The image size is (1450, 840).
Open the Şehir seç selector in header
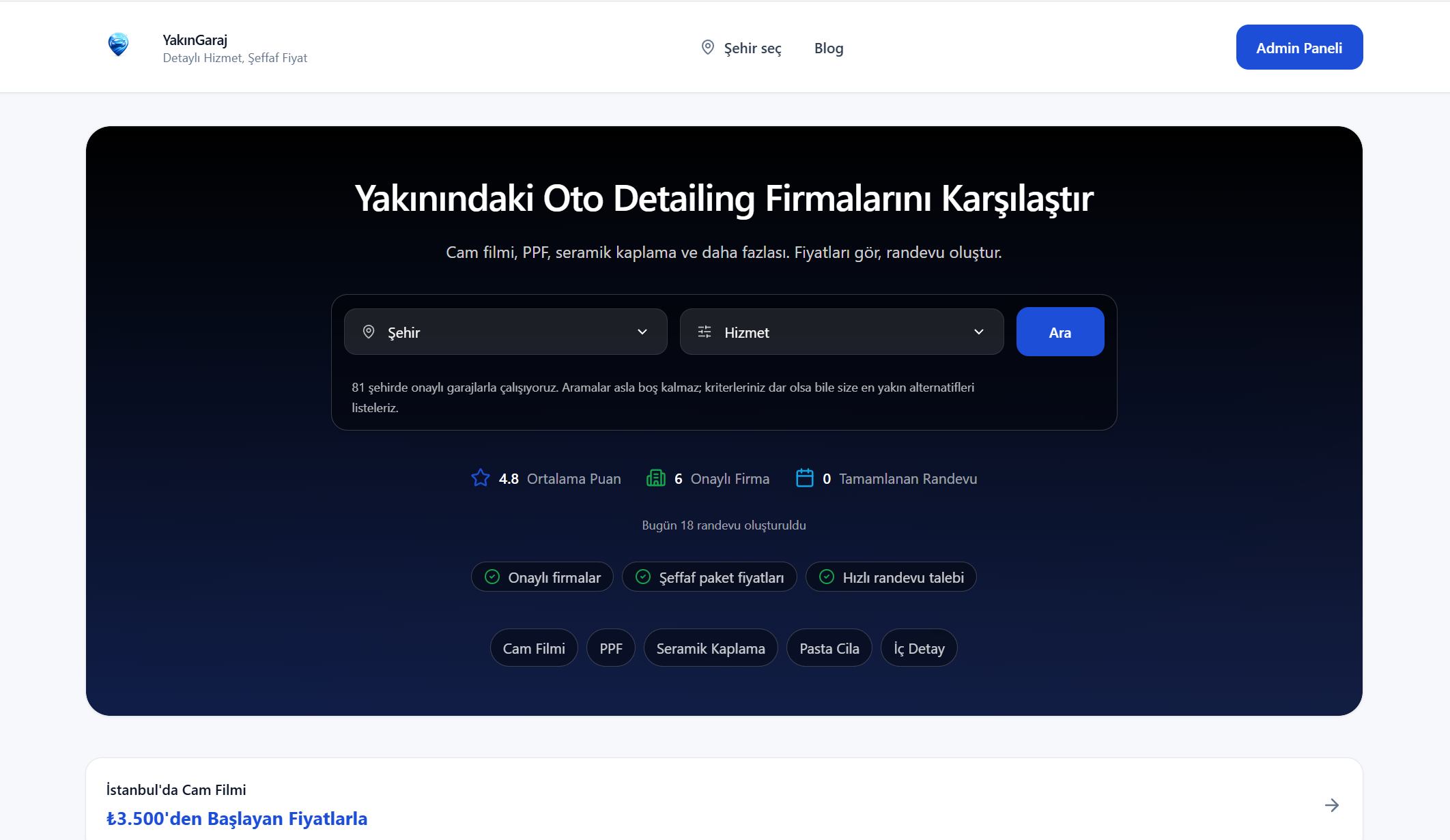(752, 48)
